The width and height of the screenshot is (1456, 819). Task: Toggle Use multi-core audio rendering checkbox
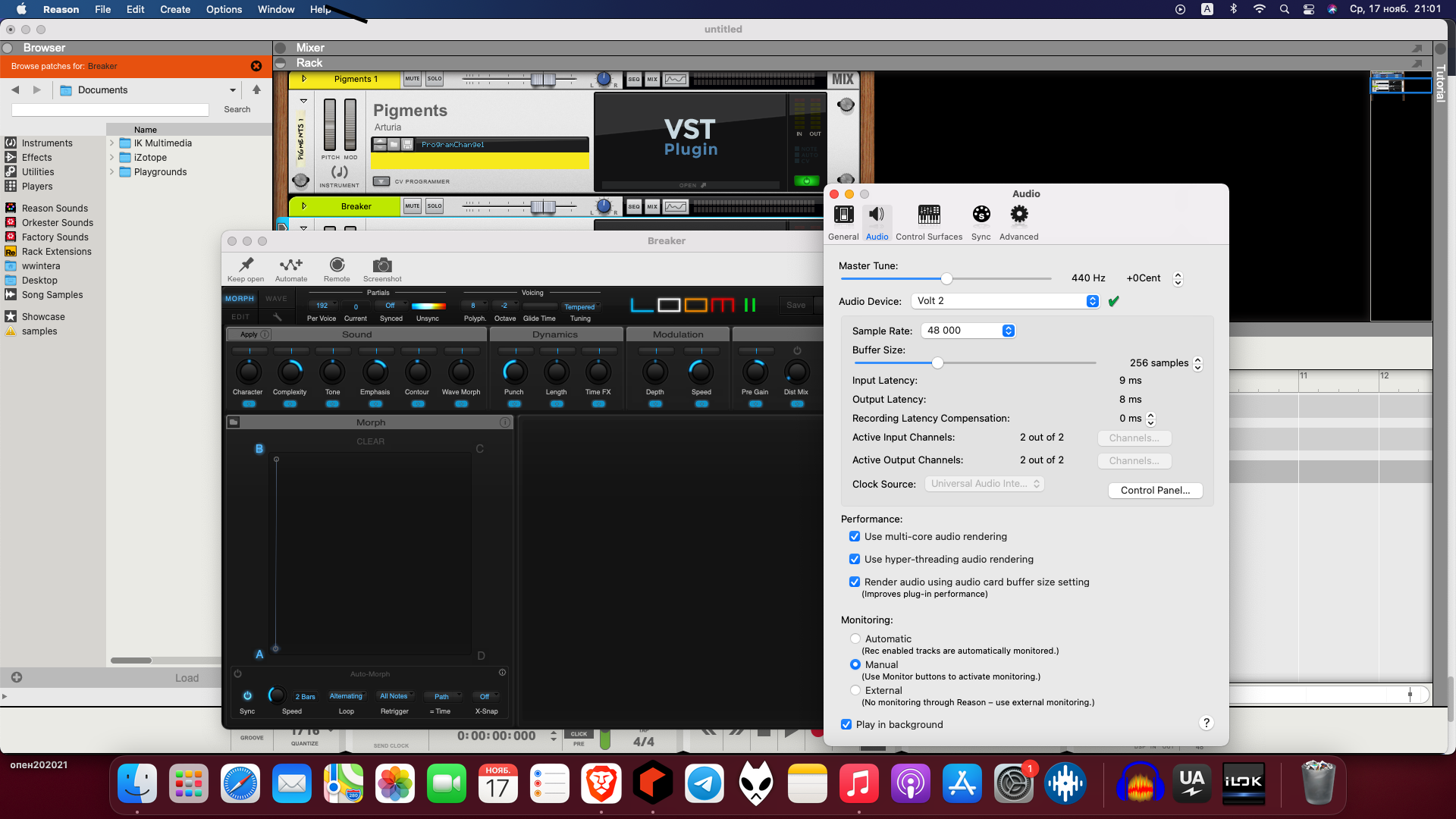tap(855, 536)
